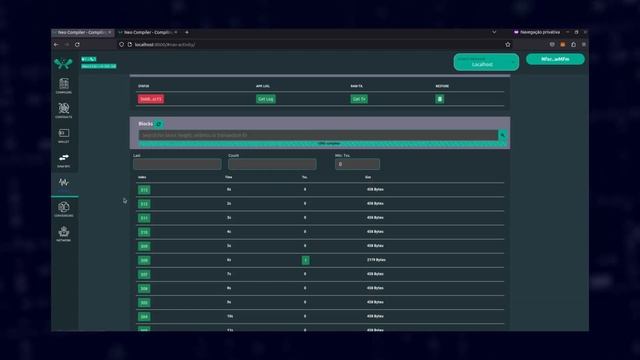Refresh the Blocks list with the refresh icon
Viewport: 640px width, 360px height.
point(159,124)
